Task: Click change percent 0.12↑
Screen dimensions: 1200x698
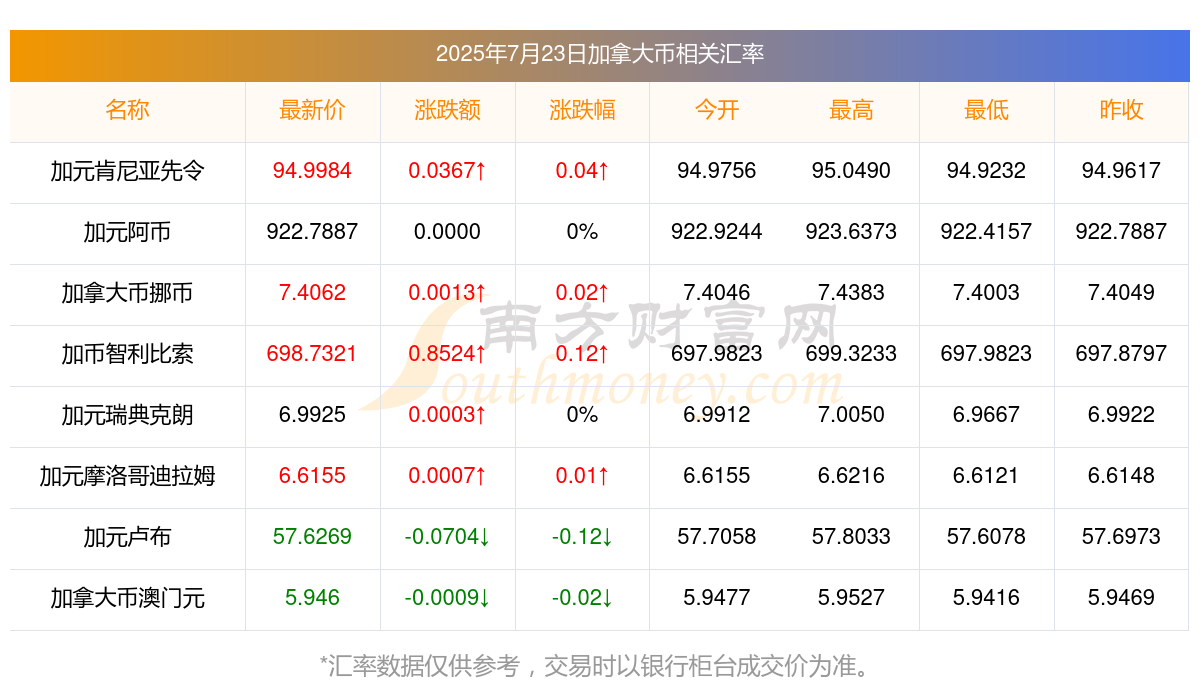Action: 582,354
